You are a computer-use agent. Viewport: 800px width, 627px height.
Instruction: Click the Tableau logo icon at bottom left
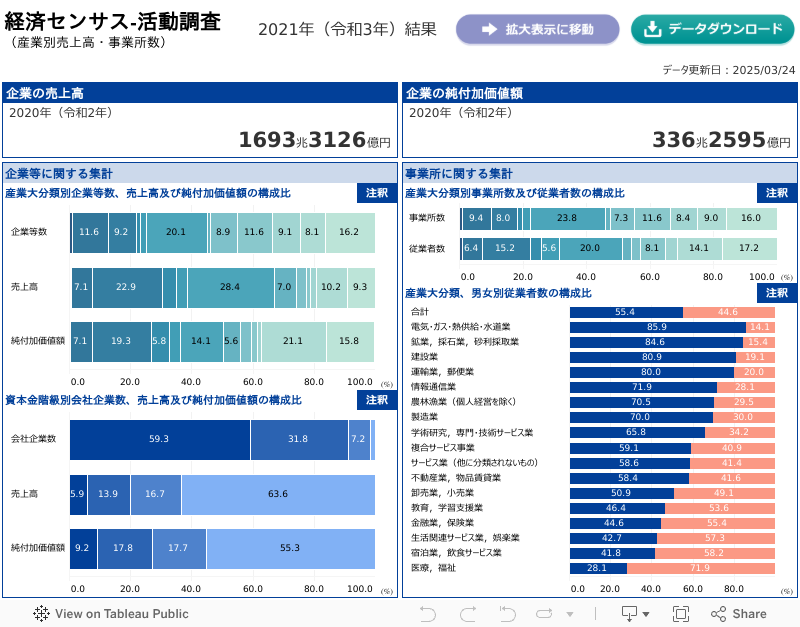[42, 614]
